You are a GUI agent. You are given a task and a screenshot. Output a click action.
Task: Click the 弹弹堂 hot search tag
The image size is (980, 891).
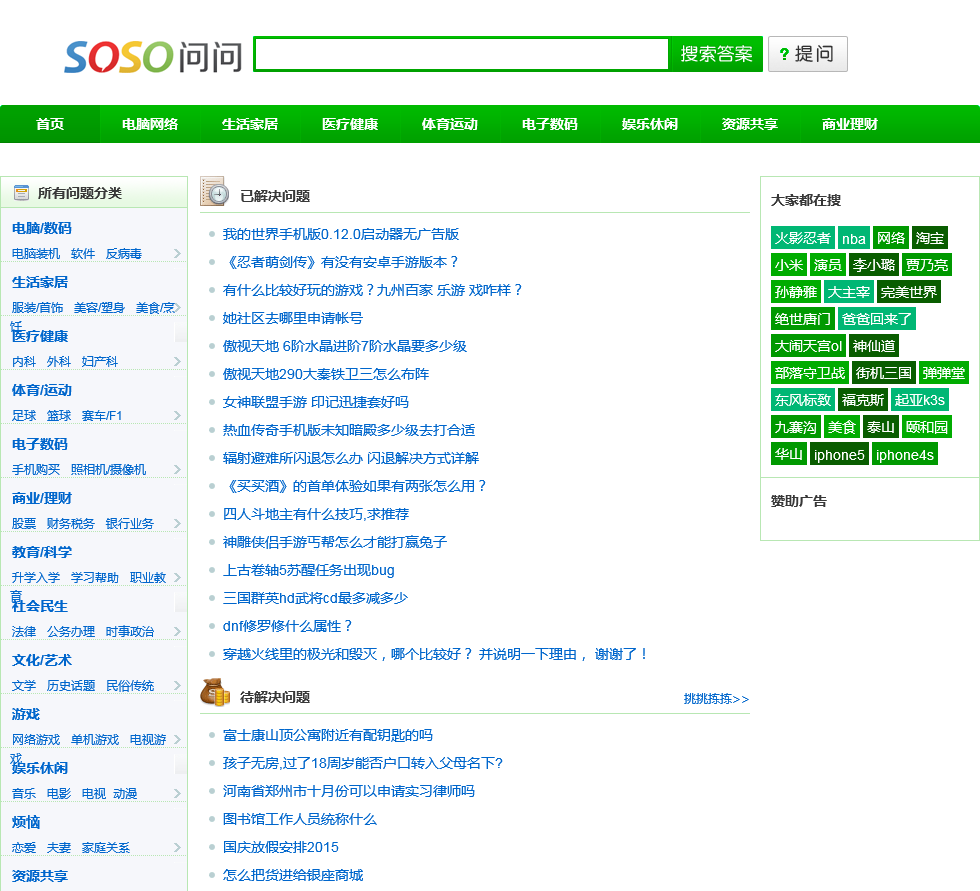pos(944,373)
